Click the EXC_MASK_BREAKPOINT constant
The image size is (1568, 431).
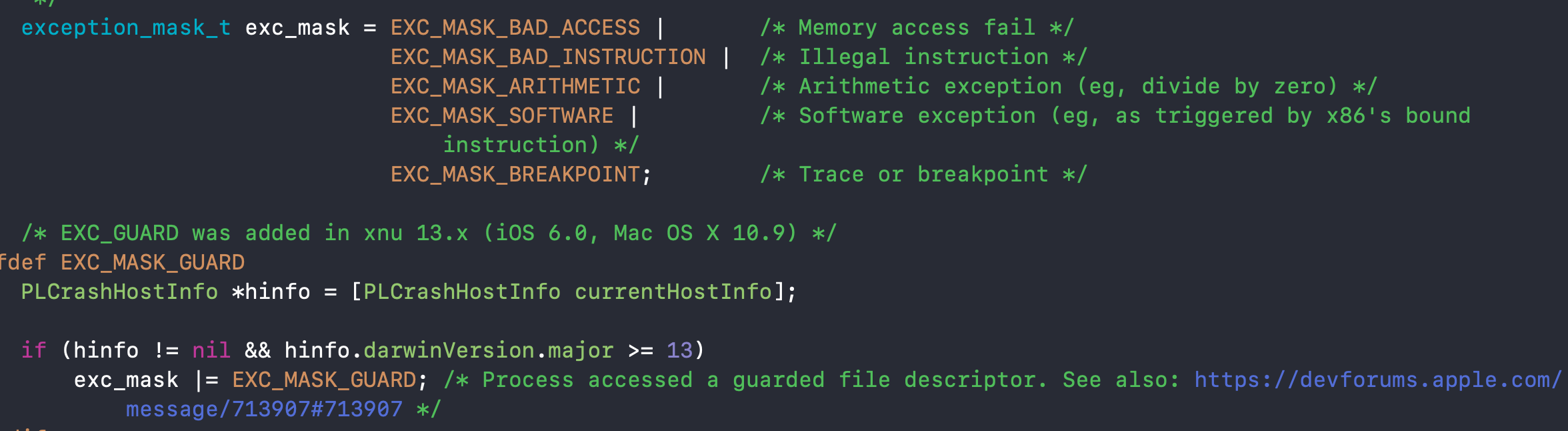(x=515, y=175)
